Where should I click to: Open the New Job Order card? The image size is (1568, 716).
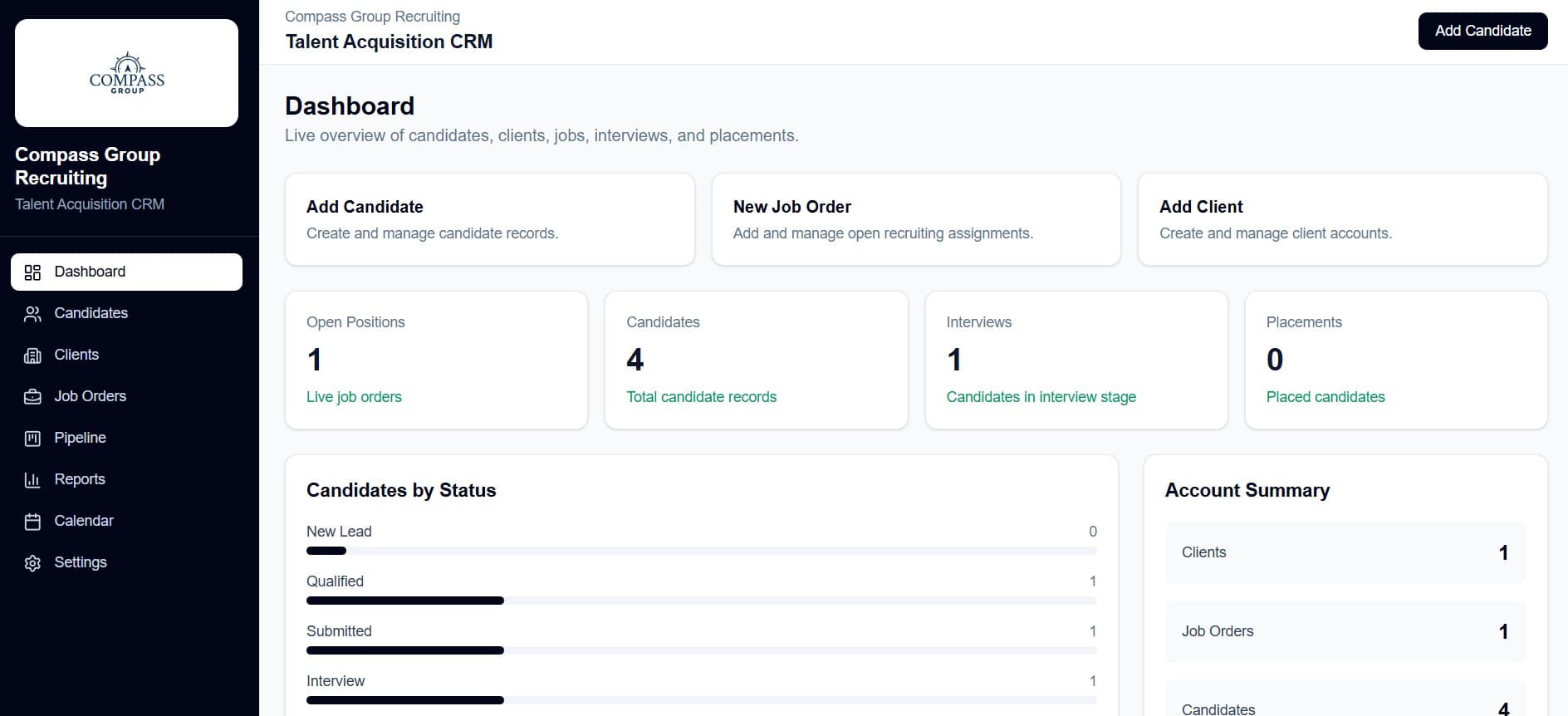click(916, 219)
